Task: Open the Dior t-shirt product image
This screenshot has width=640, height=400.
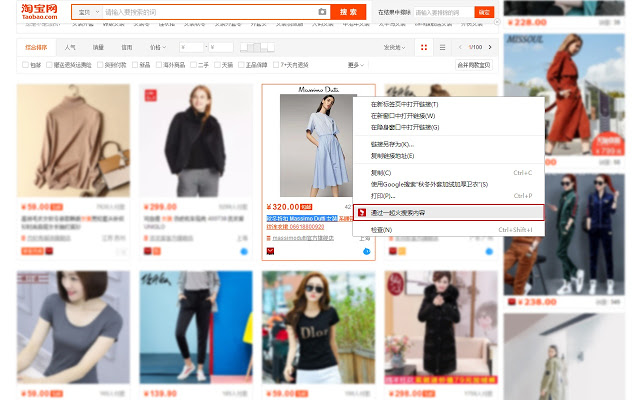Action: pos(318,327)
